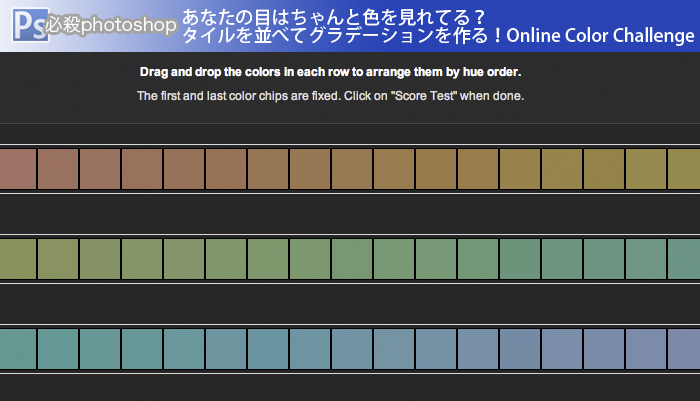Select the fifteenth chip from left, middle row
The width and height of the screenshot is (700, 401).
point(604,259)
